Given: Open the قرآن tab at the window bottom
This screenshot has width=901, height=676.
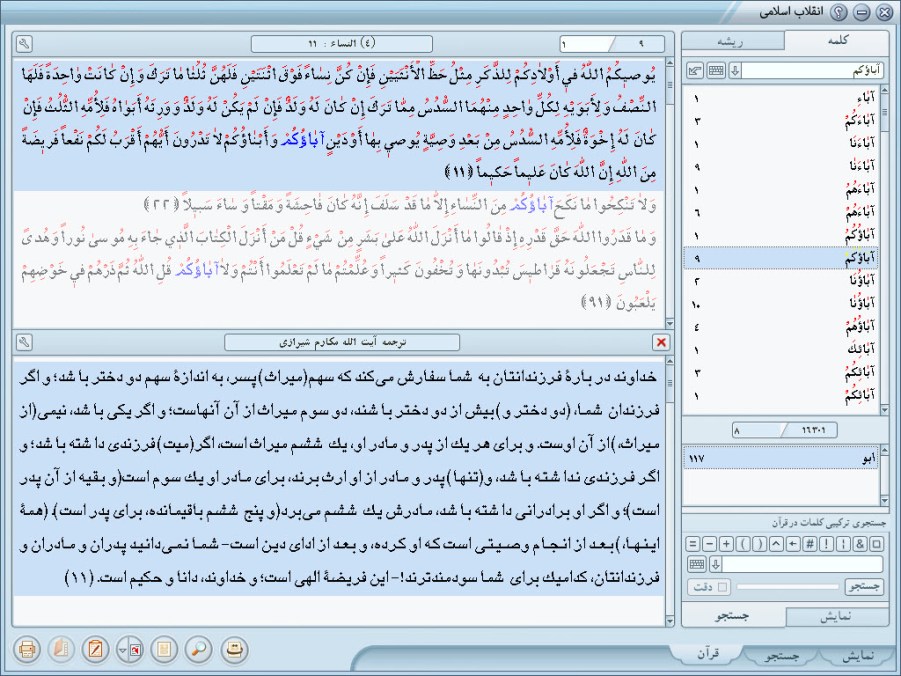Looking at the screenshot, I should 708,654.
